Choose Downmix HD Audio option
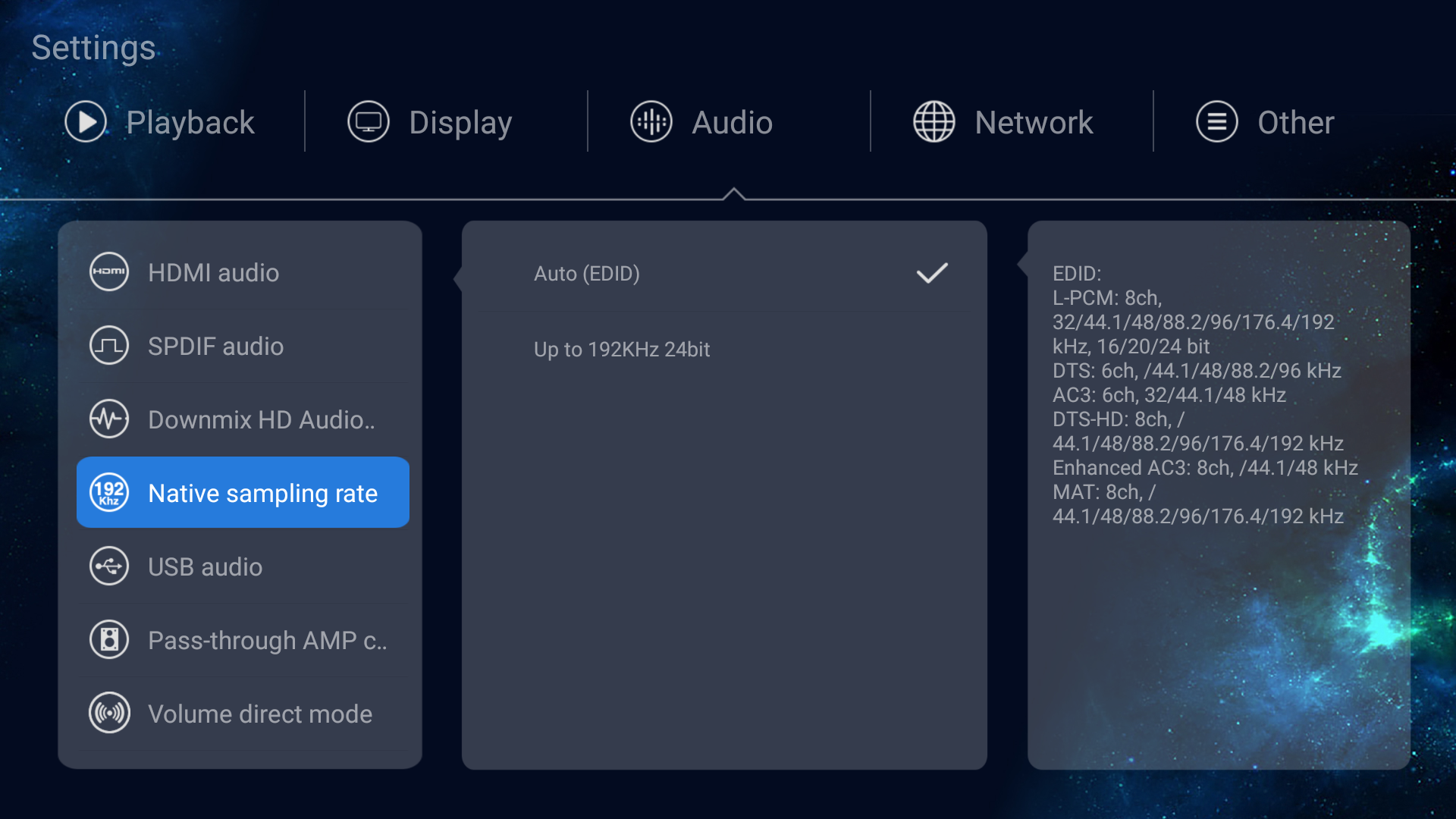1456x819 pixels. coord(243,419)
